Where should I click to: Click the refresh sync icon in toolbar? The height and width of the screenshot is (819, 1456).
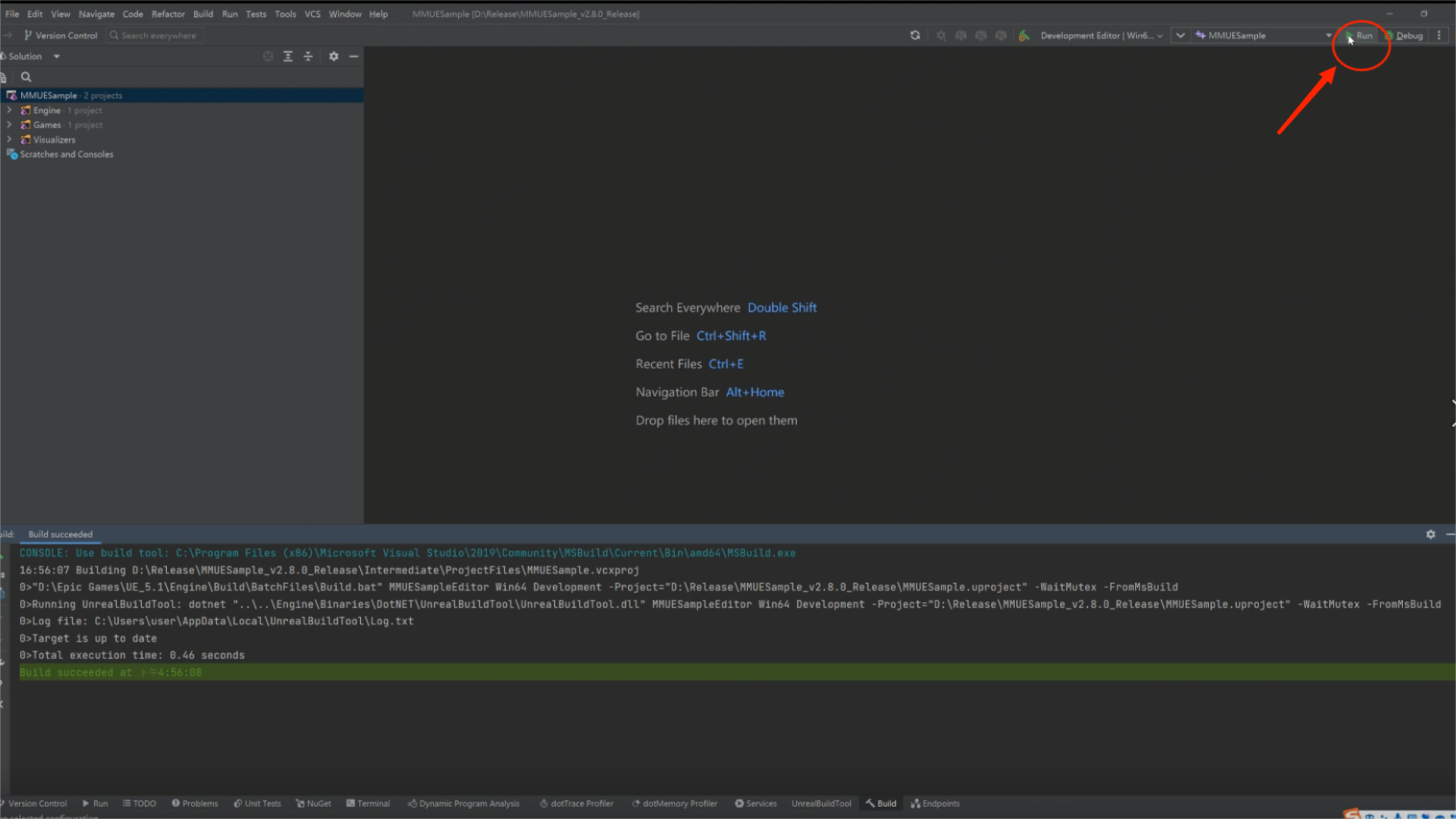(x=915, y=36)
